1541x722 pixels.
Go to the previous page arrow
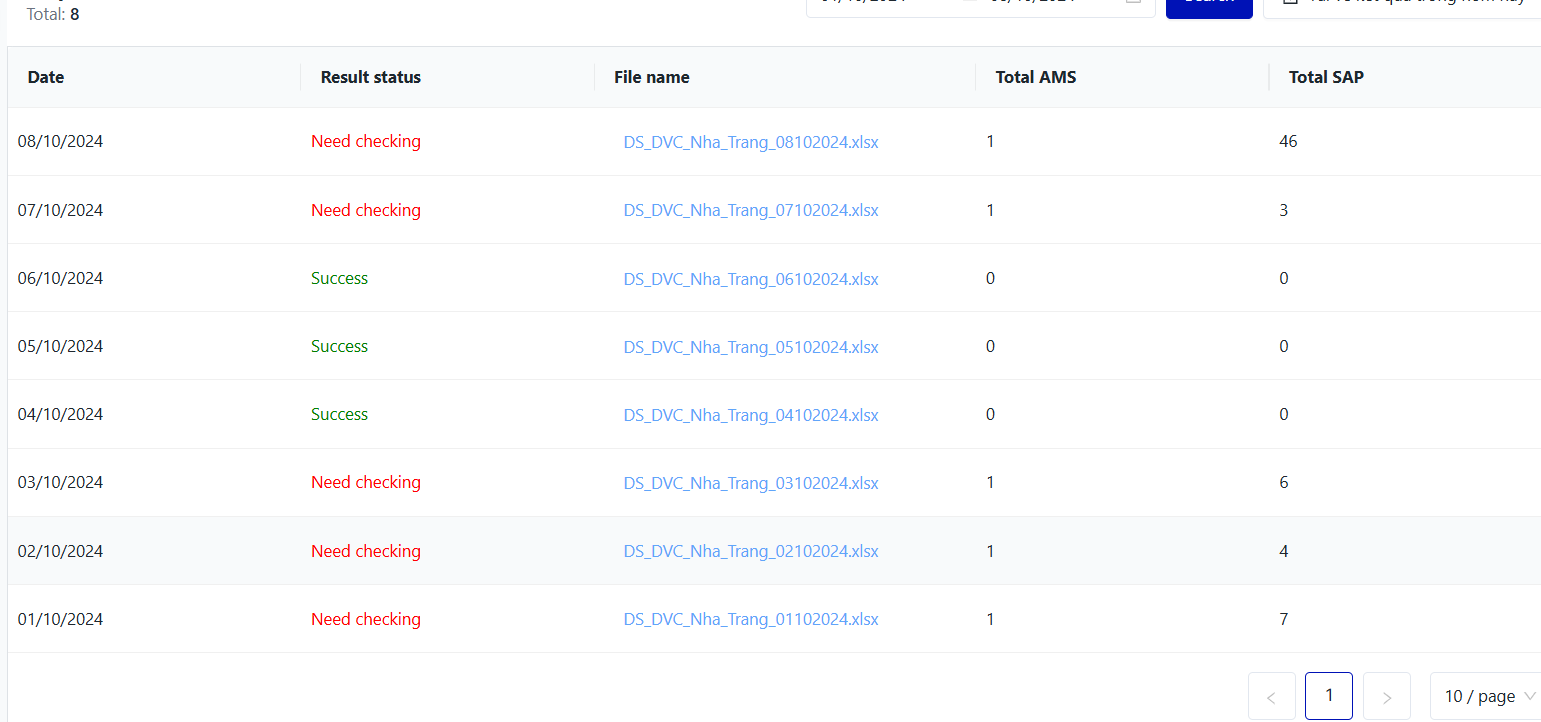click(x=1271, y=697)
